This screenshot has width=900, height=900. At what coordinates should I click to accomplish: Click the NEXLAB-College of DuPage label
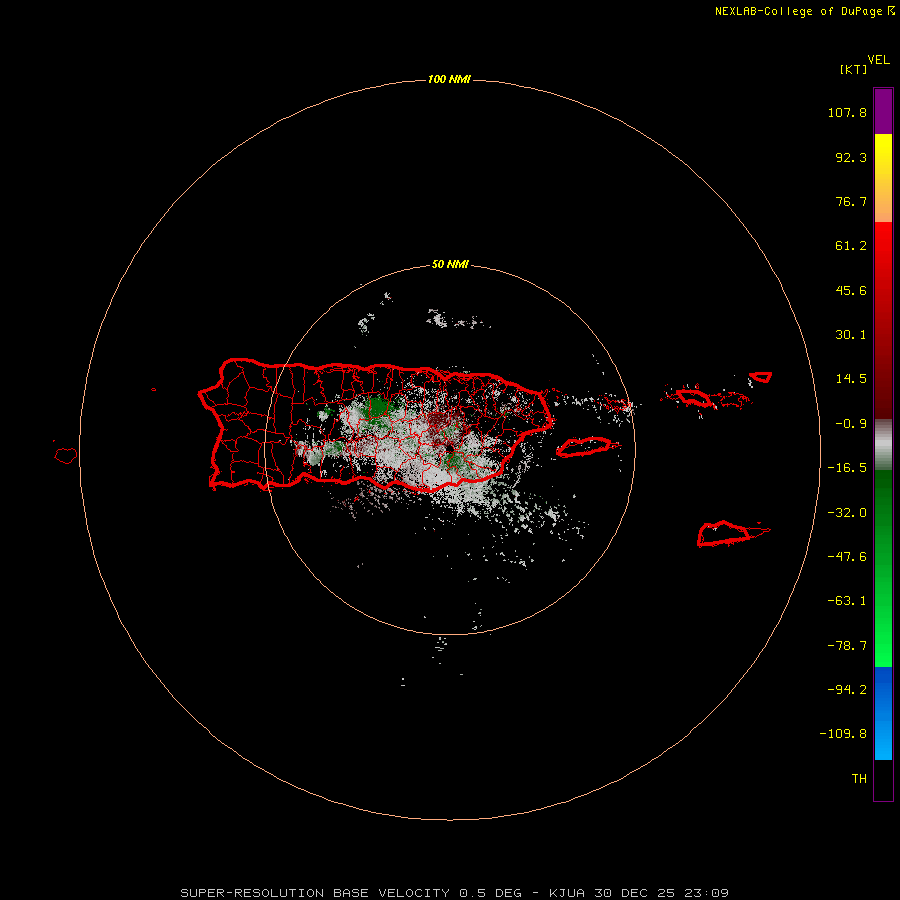pyautogui.click(x=805, y=11)
